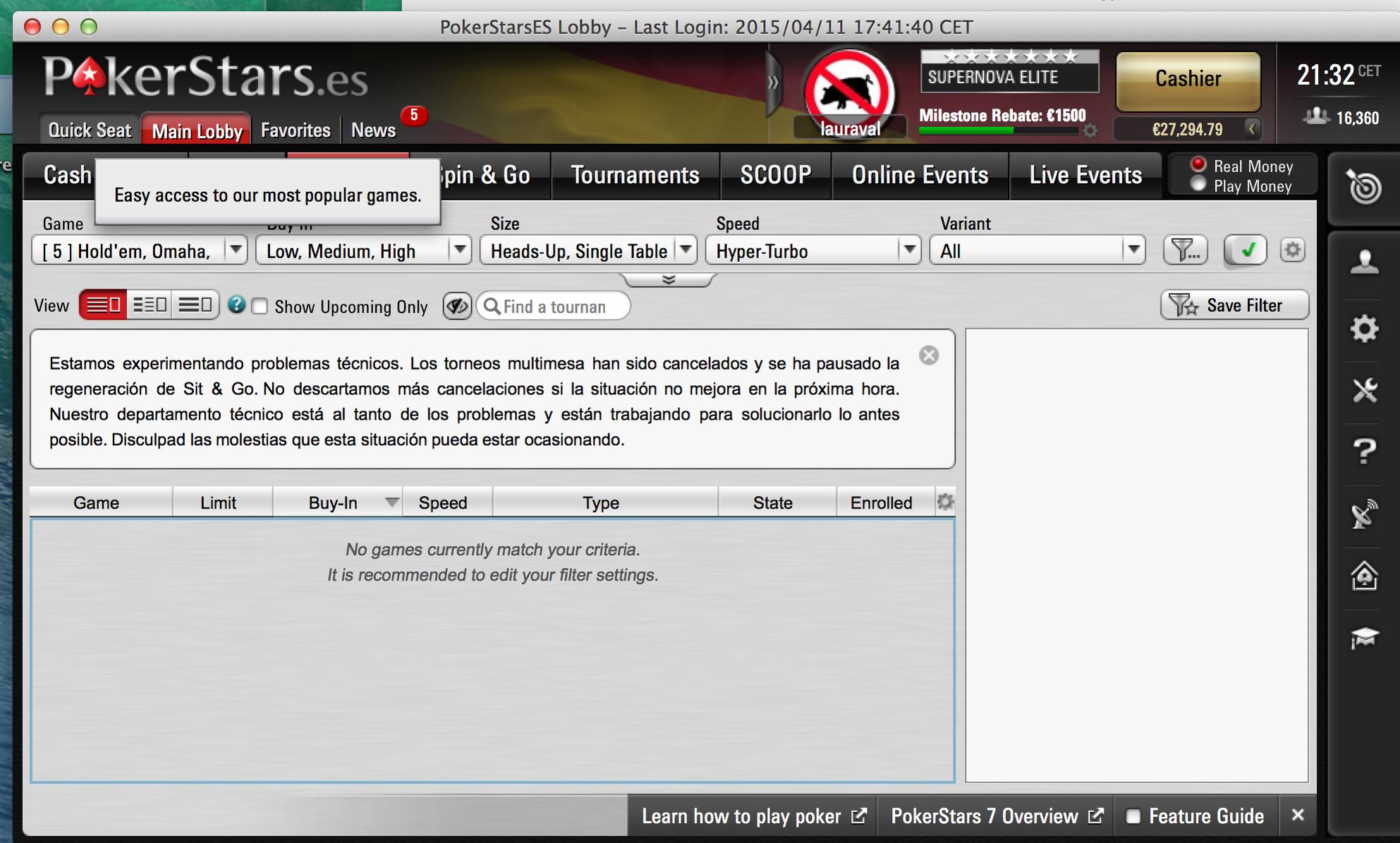Switch to the Main Lobby tab
This screenshot has width=1400, height=843.
[197, 131]
